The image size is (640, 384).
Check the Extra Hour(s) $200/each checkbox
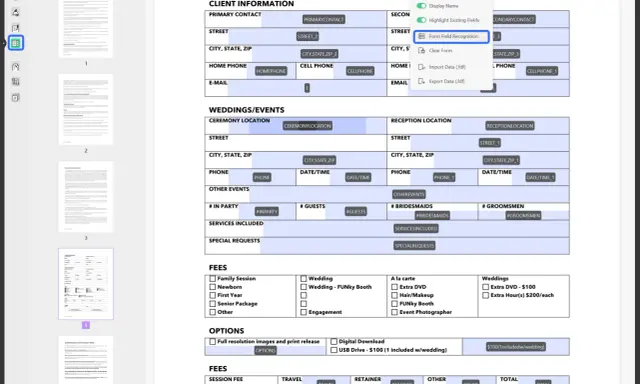pos(486,295)
